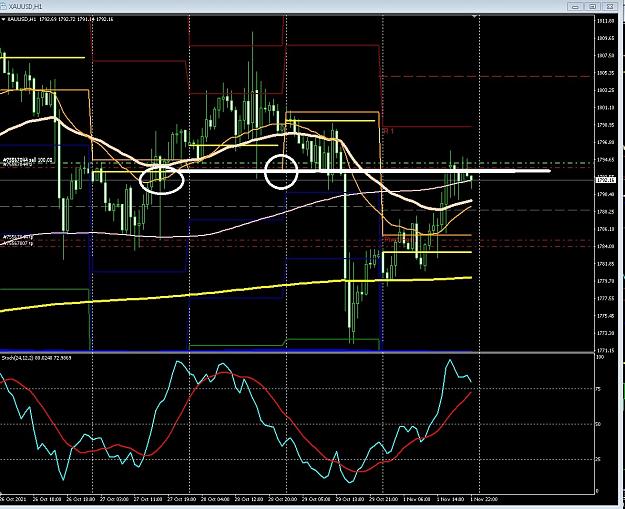Click price scale value 1796.80

click(x=605, y=142)
